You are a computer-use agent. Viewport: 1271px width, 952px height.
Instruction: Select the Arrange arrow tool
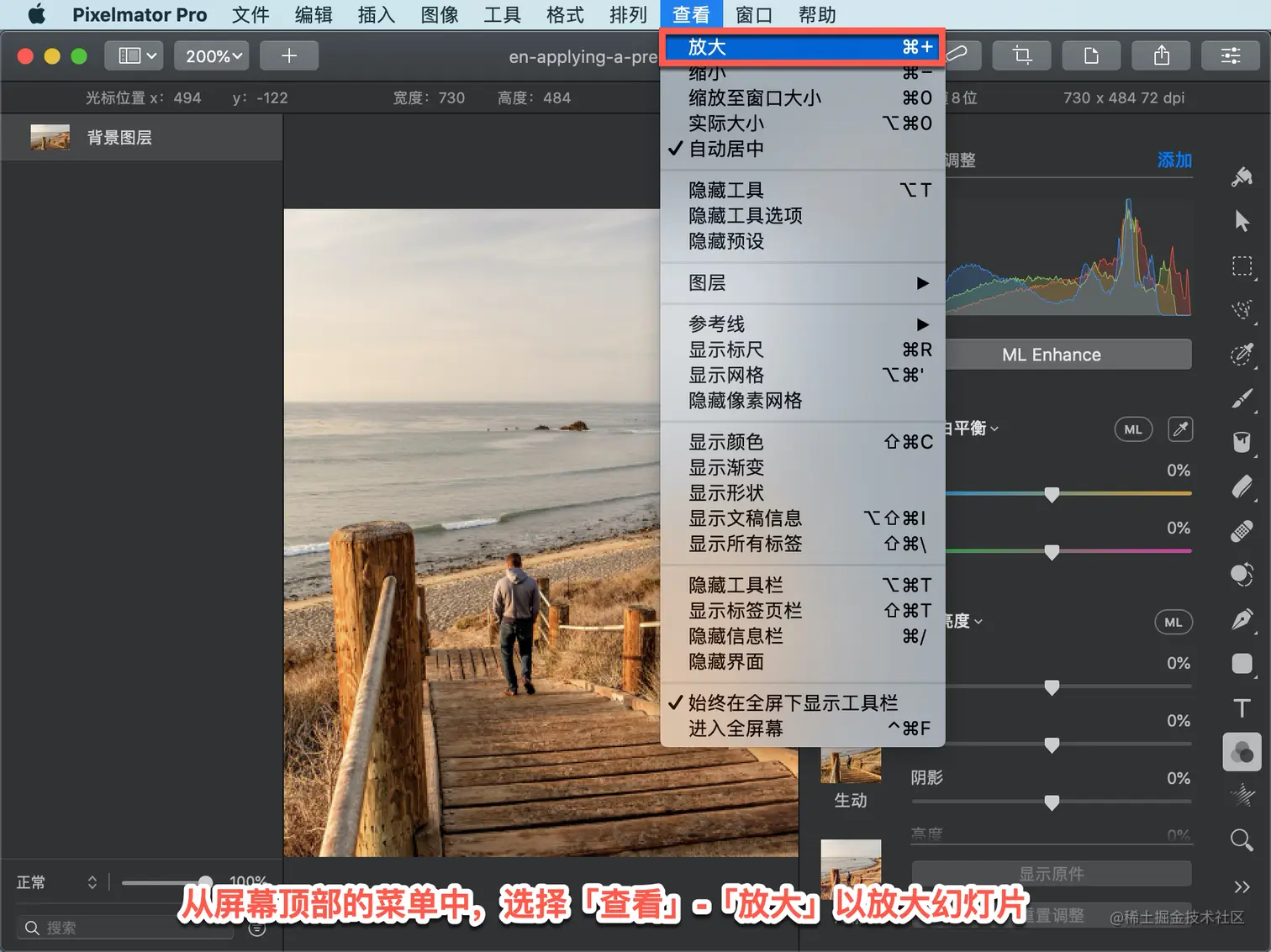click(1242, 221)
